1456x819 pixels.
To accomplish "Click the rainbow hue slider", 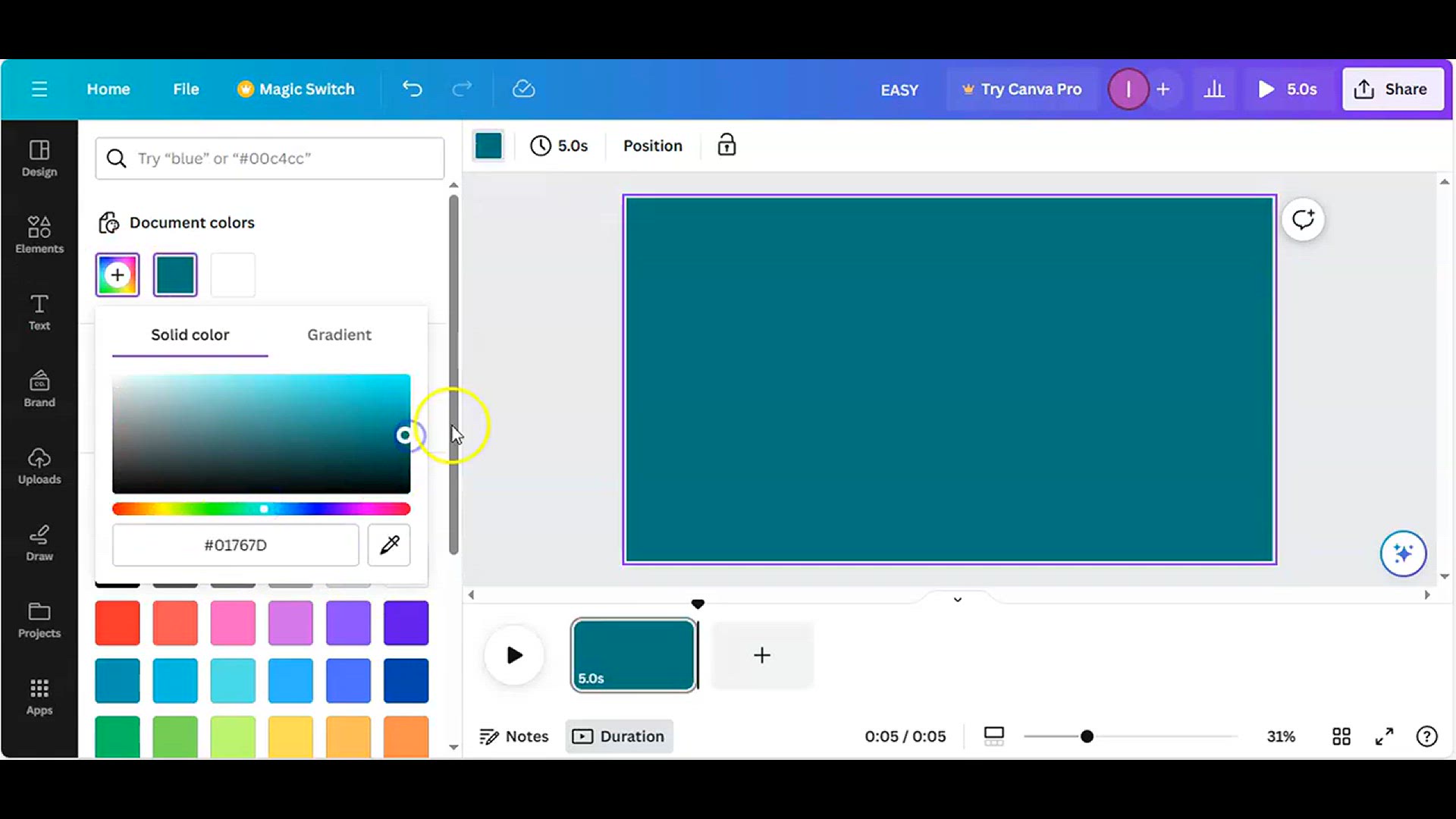I will click(x=262, y=509).
